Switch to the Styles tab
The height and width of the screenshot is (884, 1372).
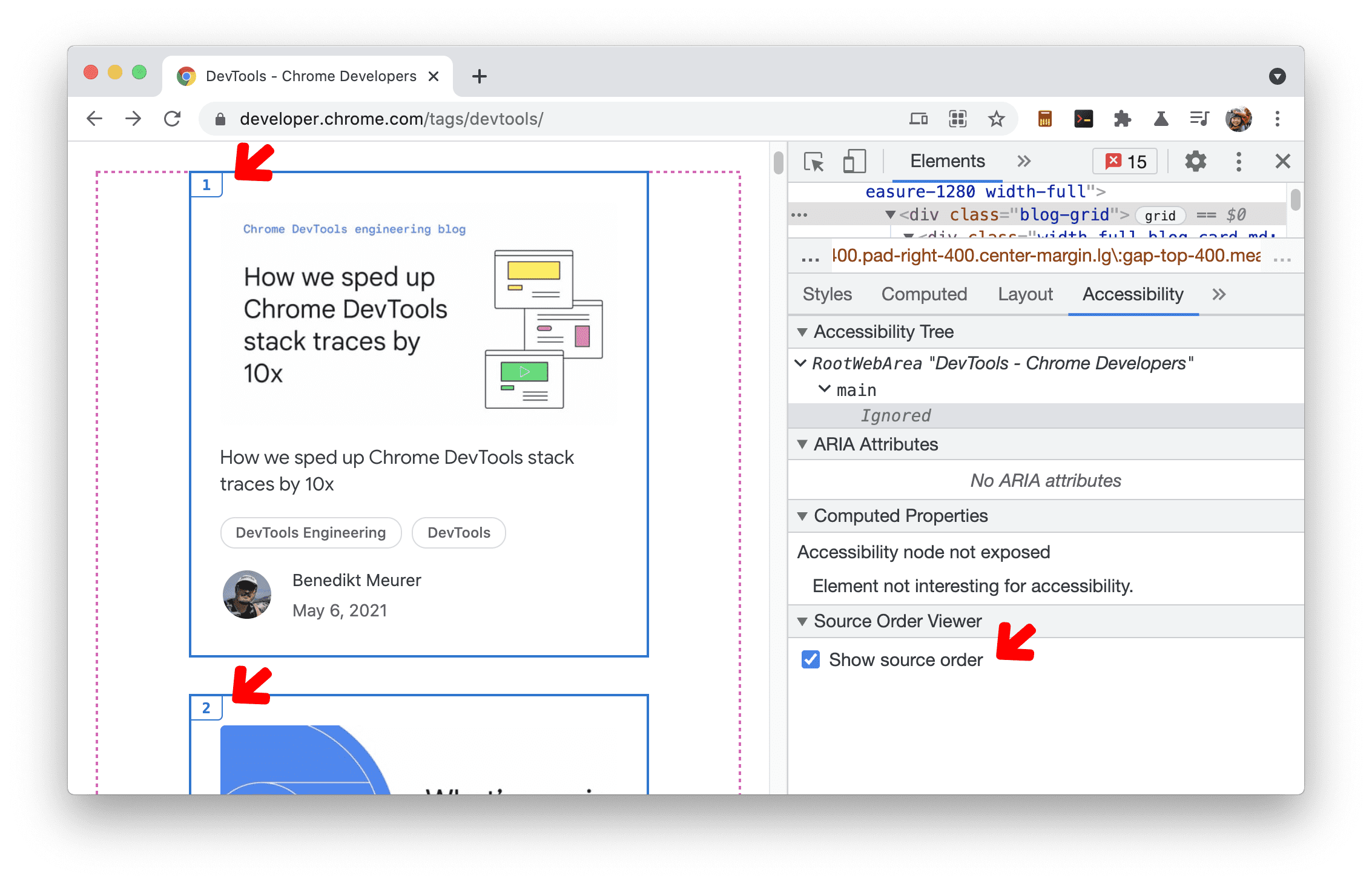(x=825, y=294)
